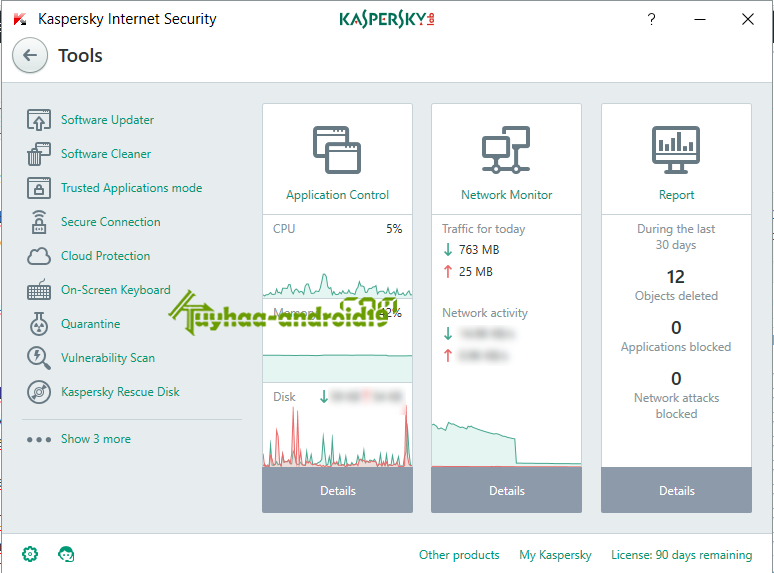Click the Vulnerability Scan magnifier icon
The width and height of the screenshot is (774, 573).
click(39, 358)
